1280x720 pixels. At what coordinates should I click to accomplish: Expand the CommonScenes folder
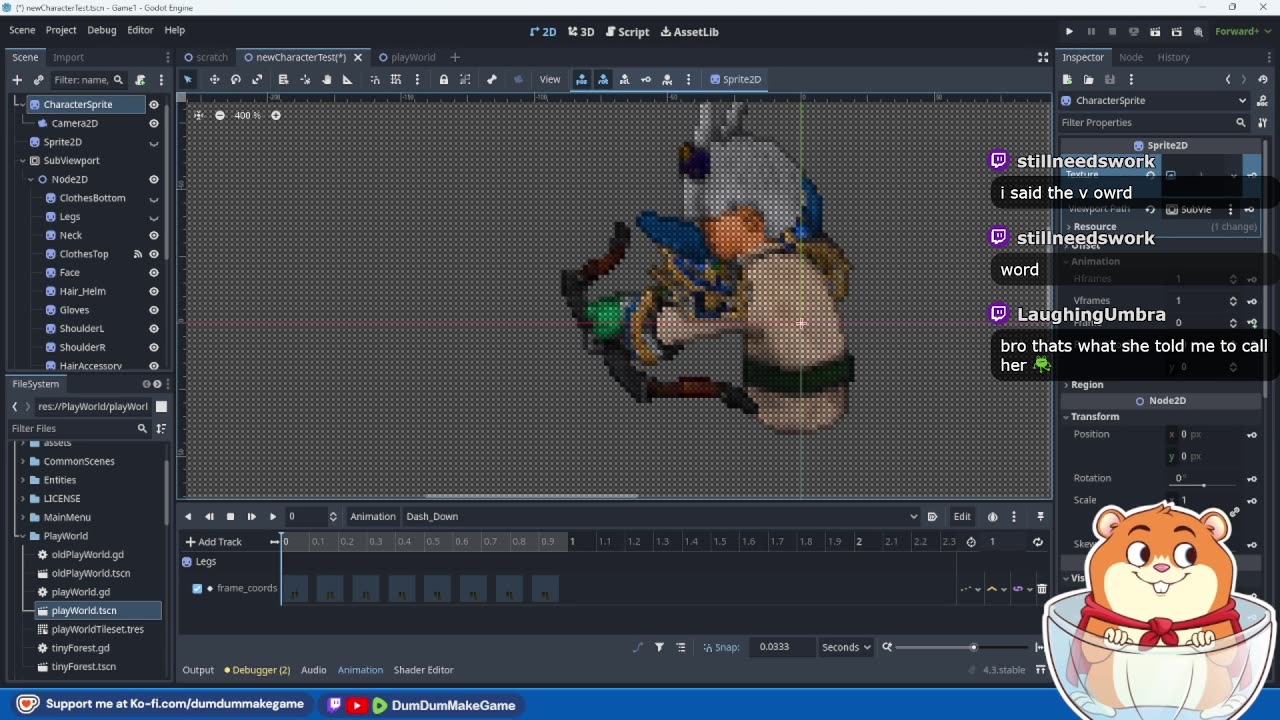click(23, 461)
